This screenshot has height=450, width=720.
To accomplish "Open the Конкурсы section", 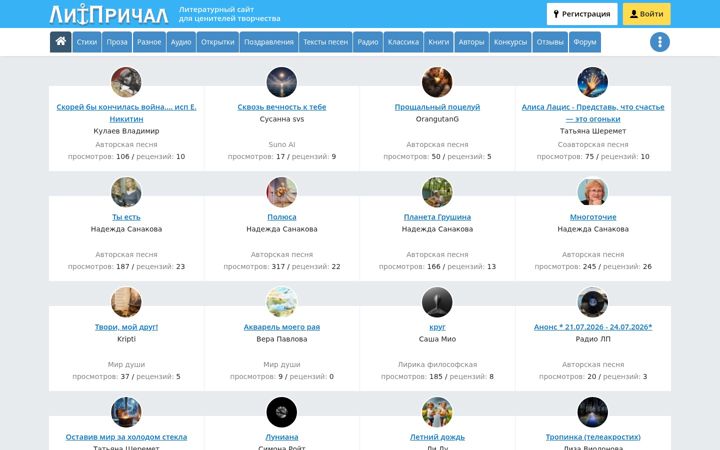I will (511, 42).
